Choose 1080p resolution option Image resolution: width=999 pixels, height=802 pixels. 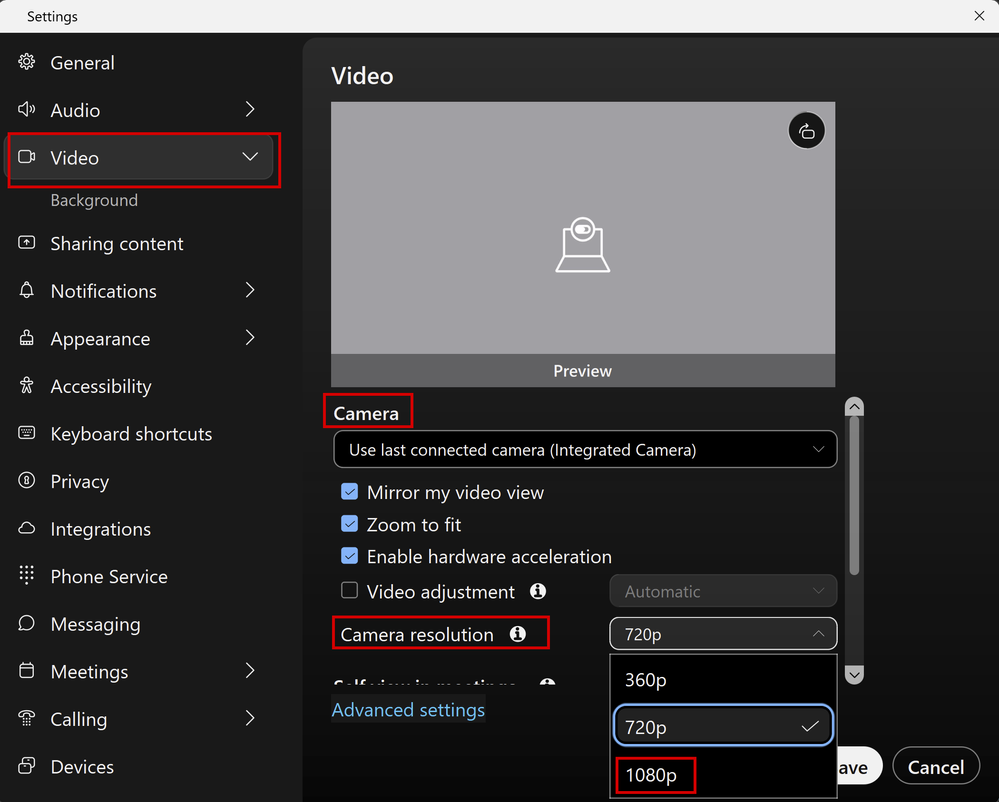(723, 775)
